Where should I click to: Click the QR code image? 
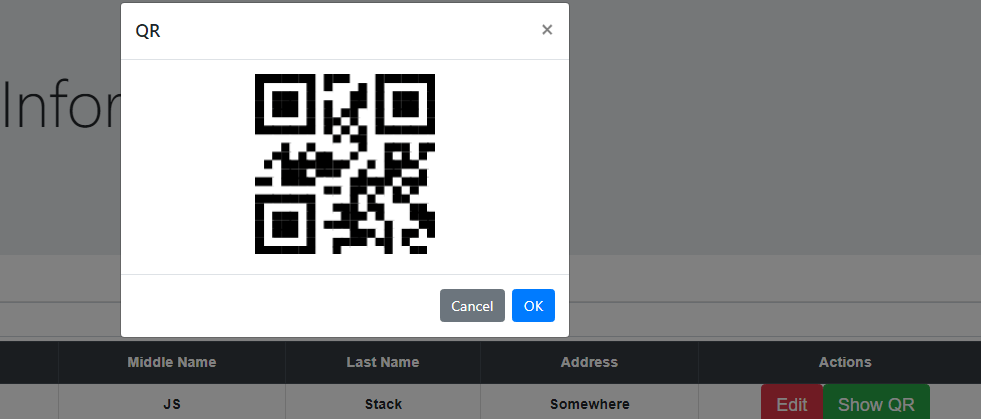pyautogui.click(x=345, y=164)
